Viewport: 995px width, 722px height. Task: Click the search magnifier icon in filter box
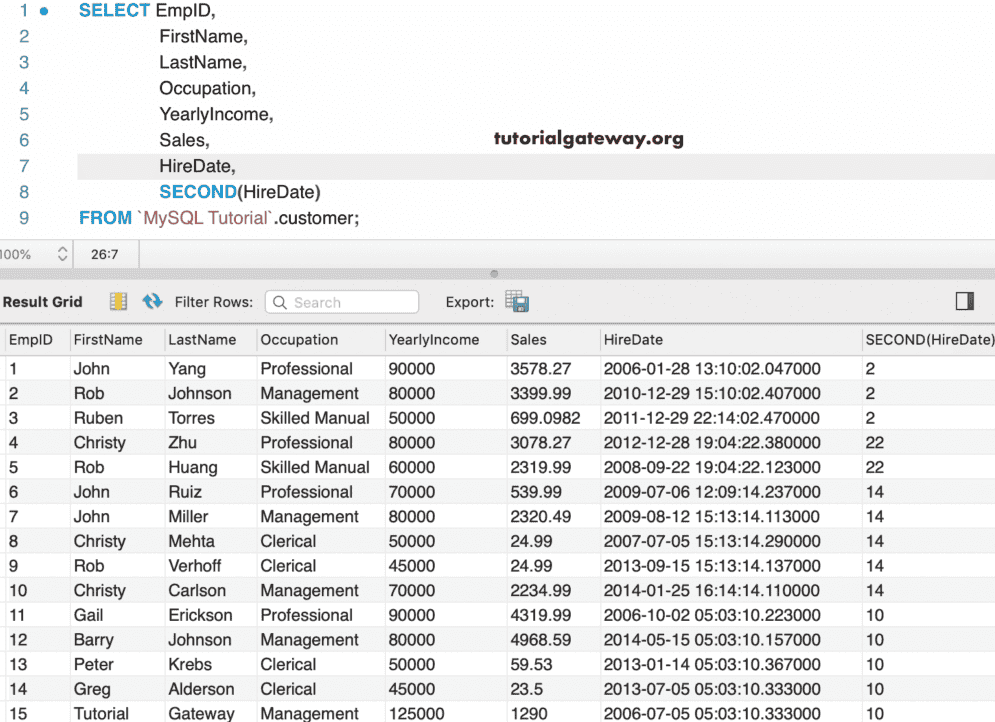(280, 302)
